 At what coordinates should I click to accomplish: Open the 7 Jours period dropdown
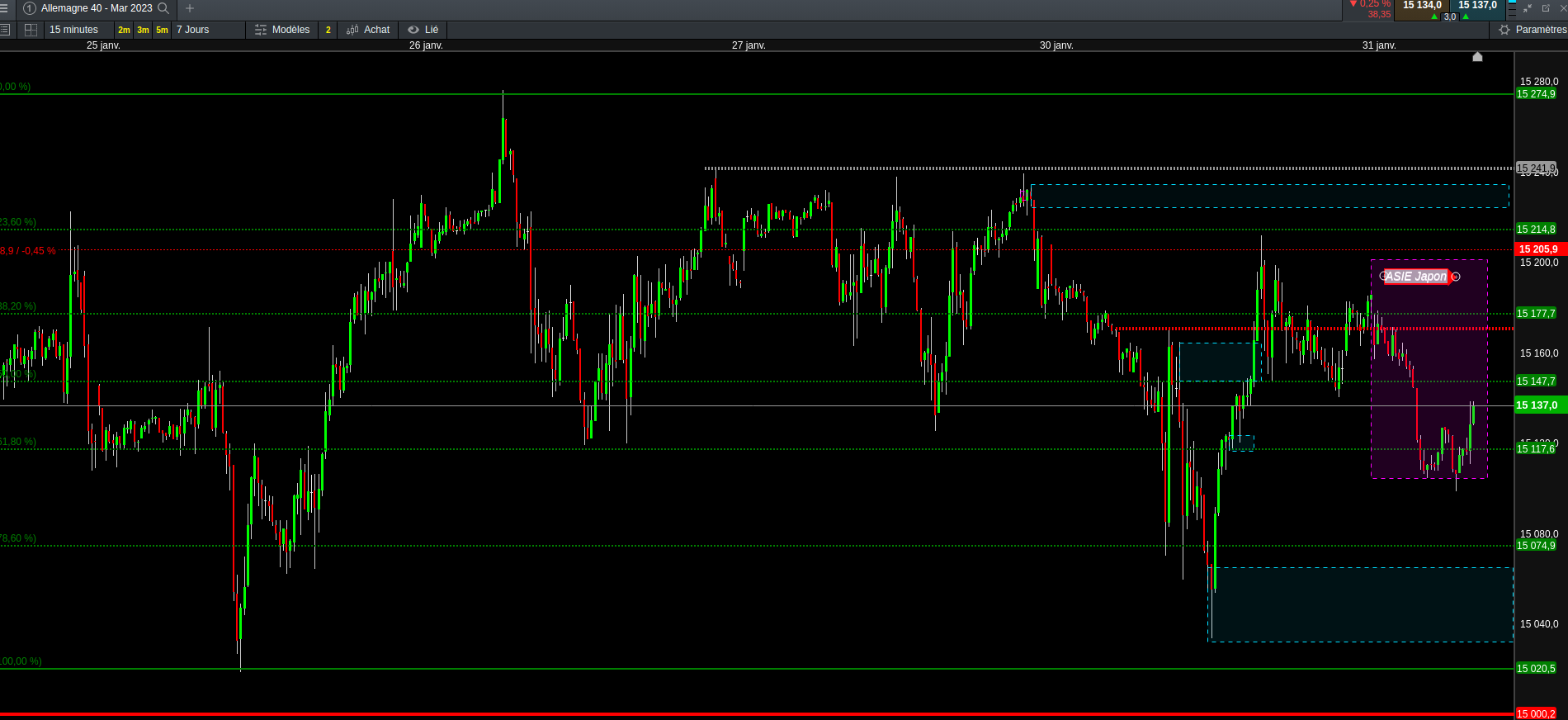tap(209, 30)
